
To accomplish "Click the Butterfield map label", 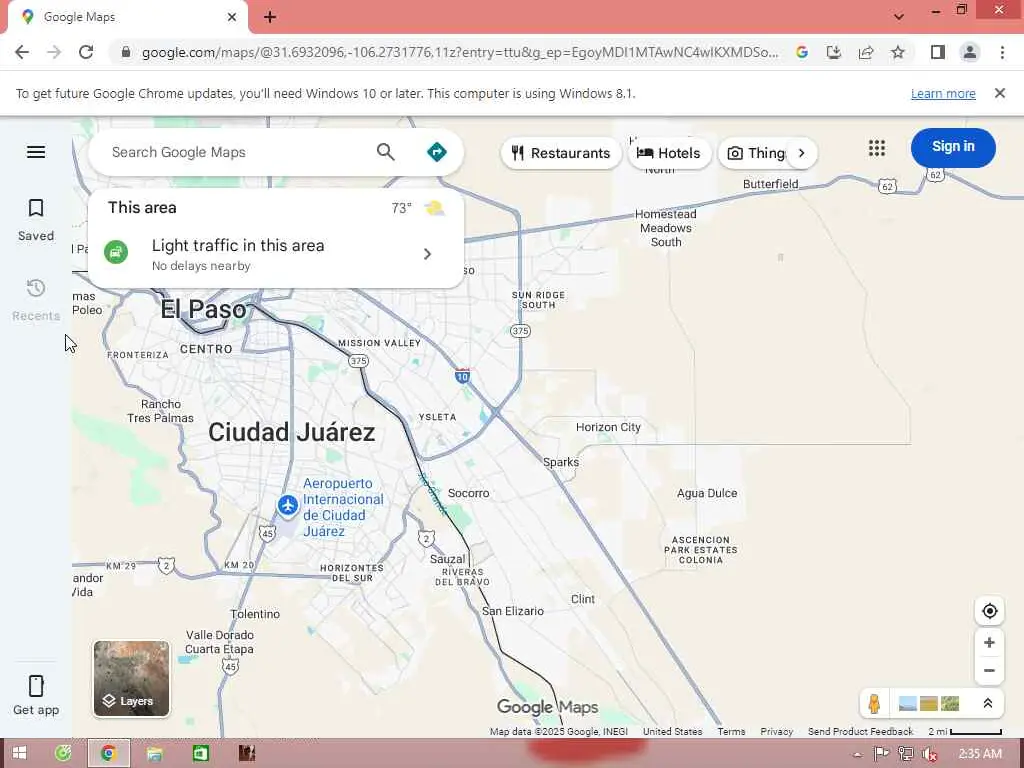I will (x=771, y=184).
